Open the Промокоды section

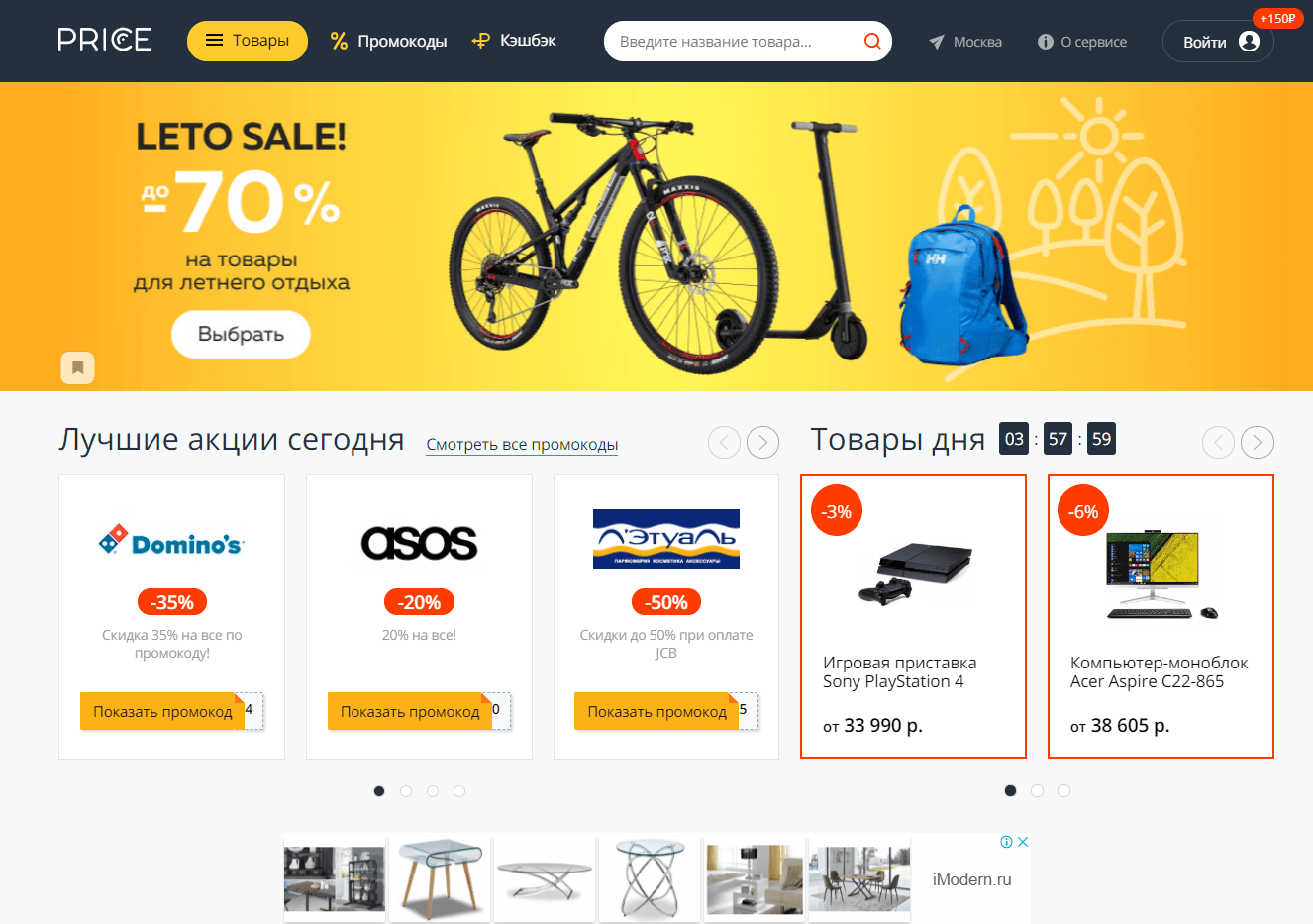pos(388,41)
